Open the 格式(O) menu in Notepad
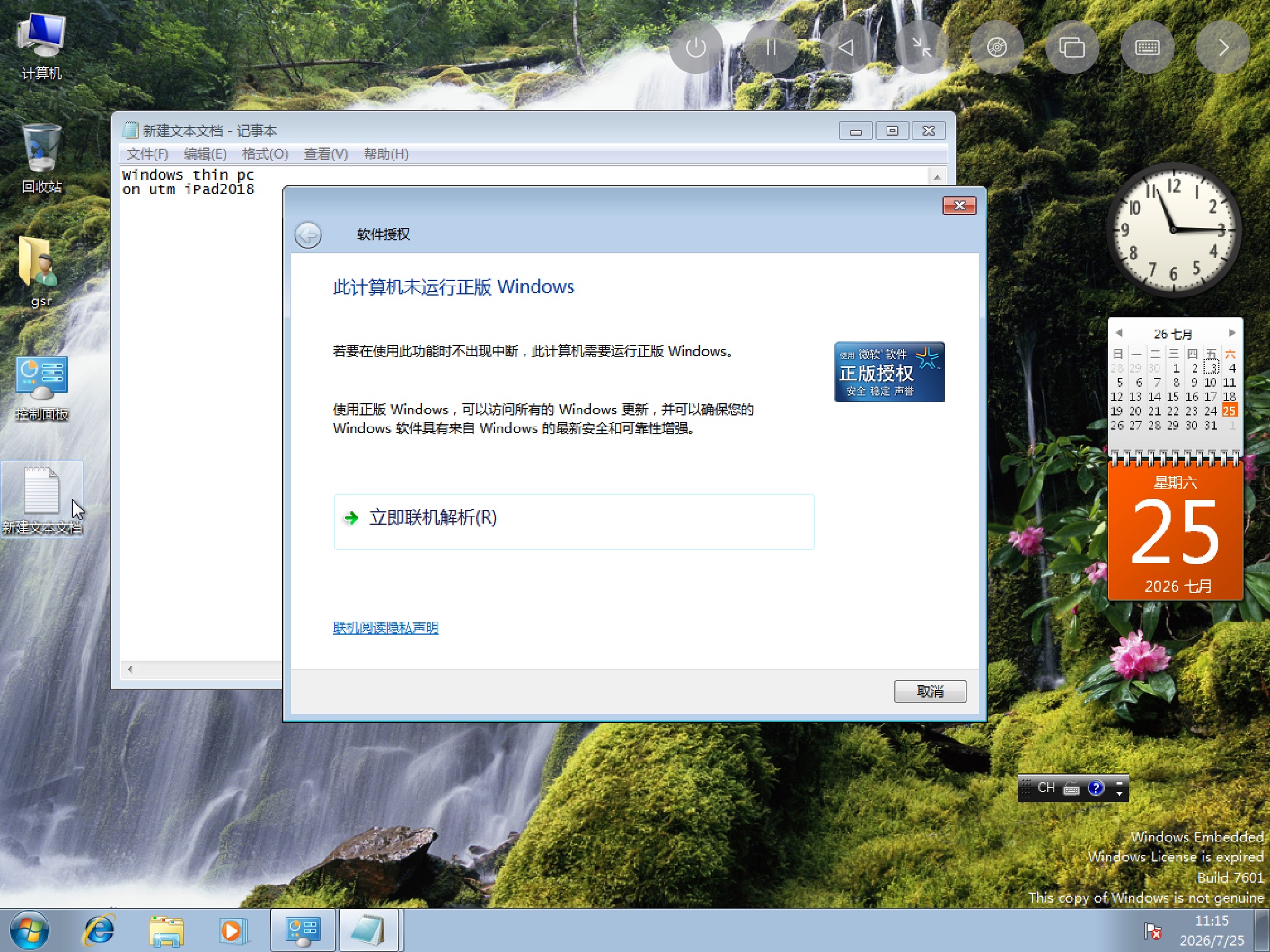Viewport: 1270px width, 952px height. point(265,154)
